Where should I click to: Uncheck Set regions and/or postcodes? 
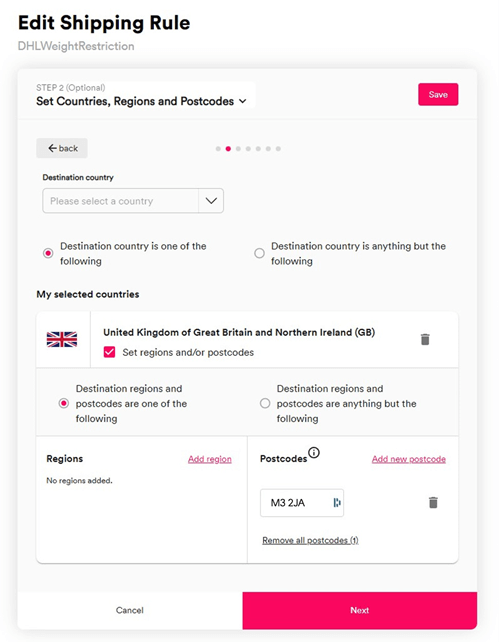109,352
